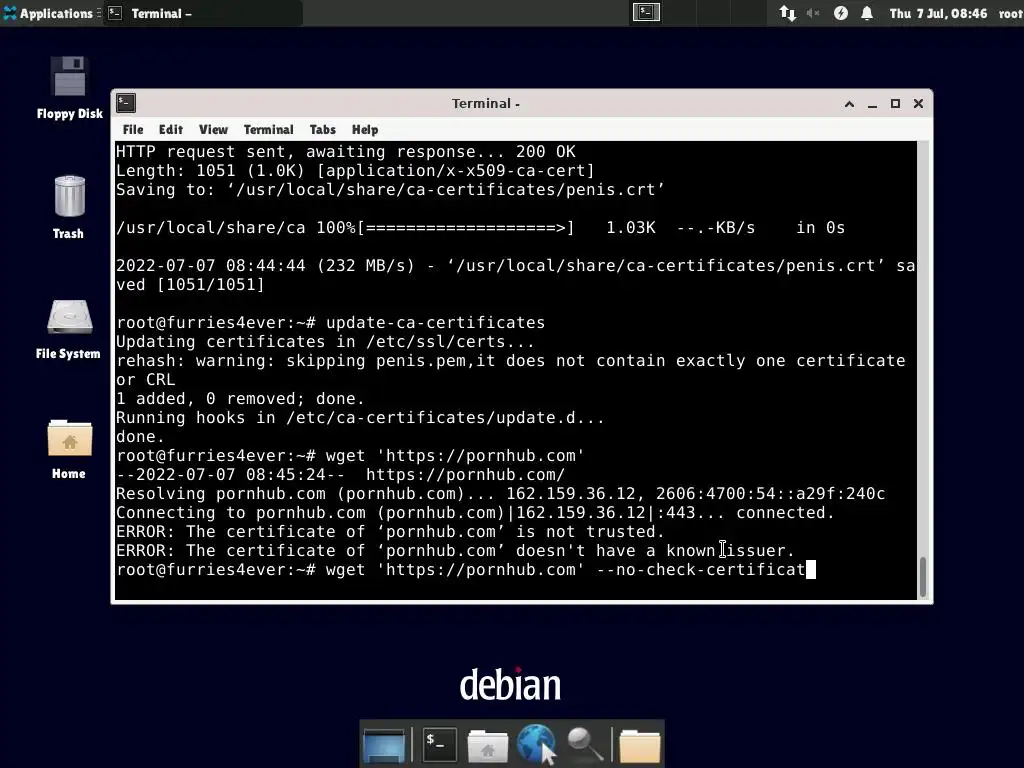Open the Tabs menu in Terminal

click(322, 129)
